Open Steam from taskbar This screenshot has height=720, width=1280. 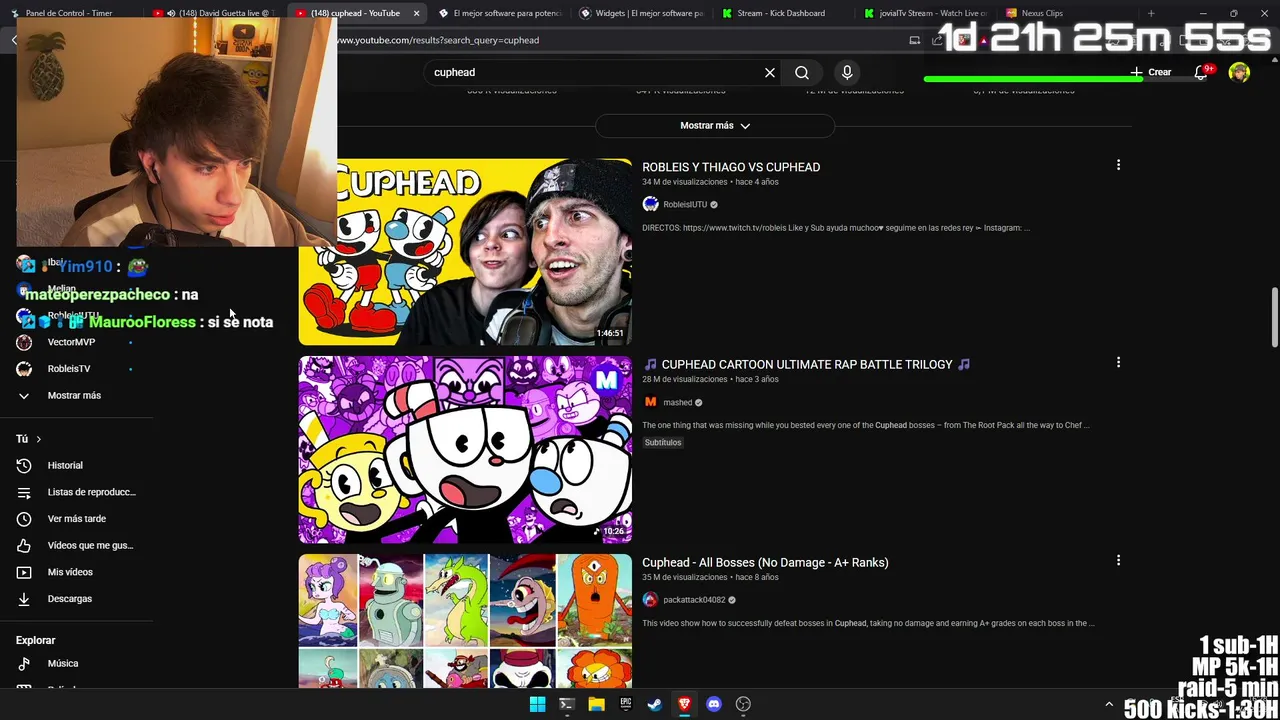pyautogui.click(x=655, y=704)
